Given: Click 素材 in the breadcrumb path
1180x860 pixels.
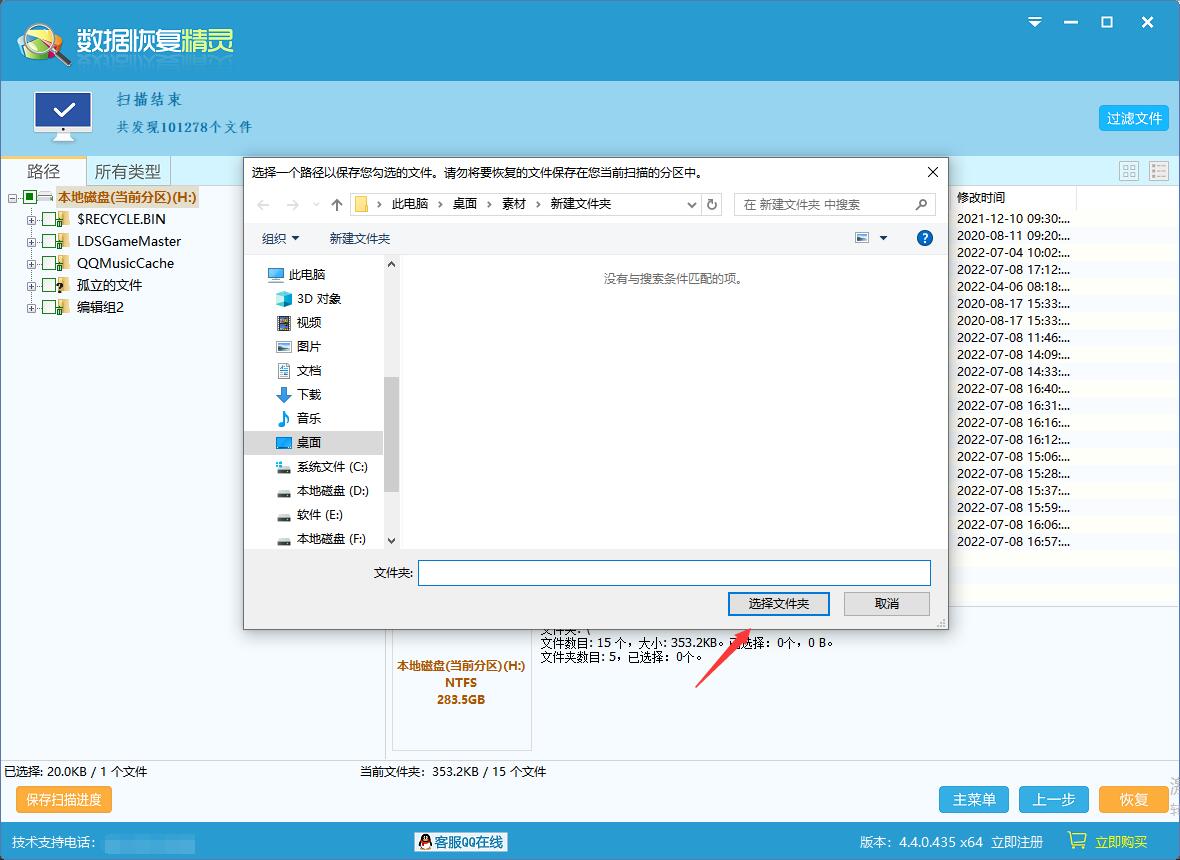Looking at the screenshot, I should tap(514, 204).
